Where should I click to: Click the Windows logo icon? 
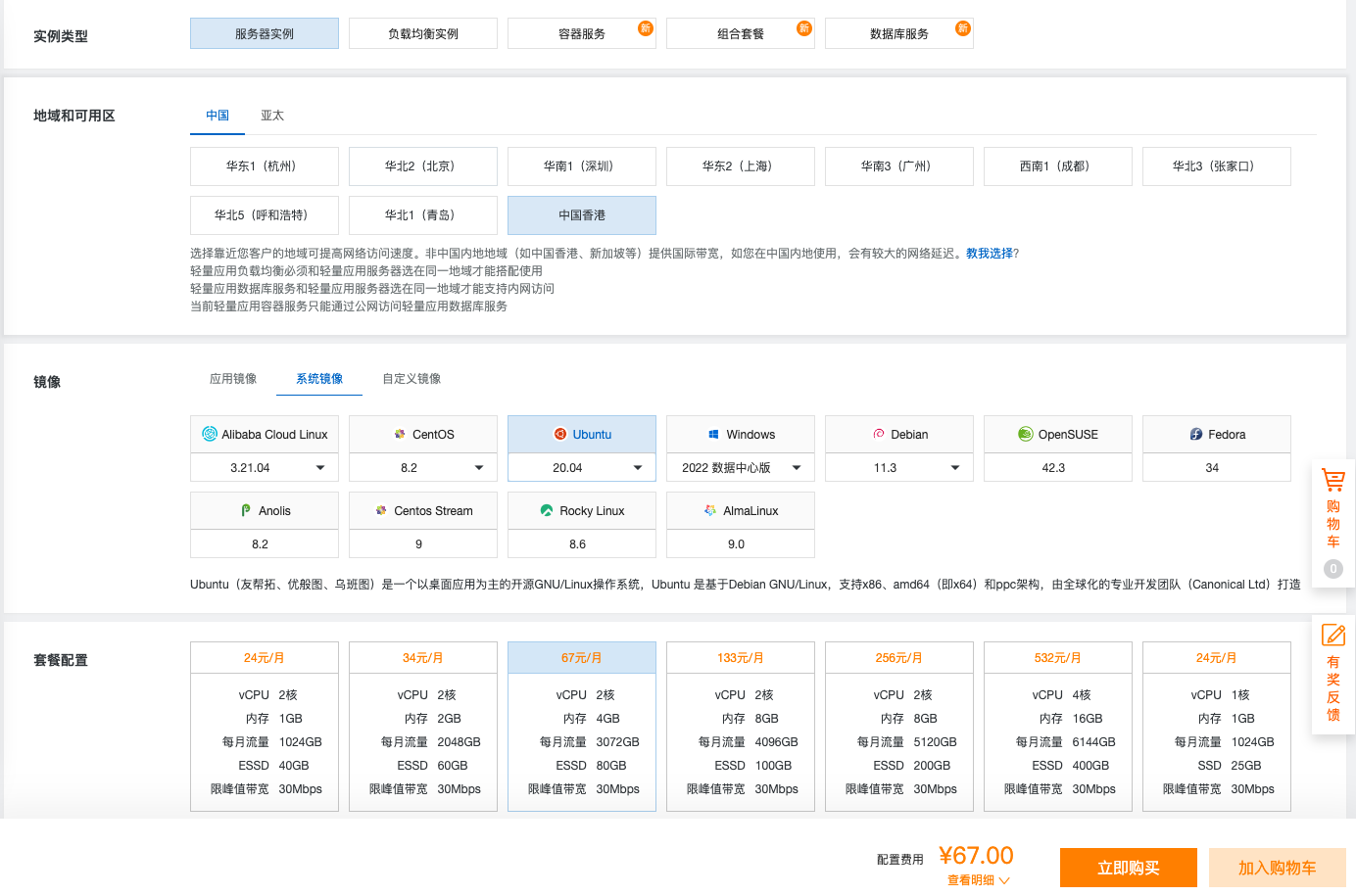pos(714,434)
